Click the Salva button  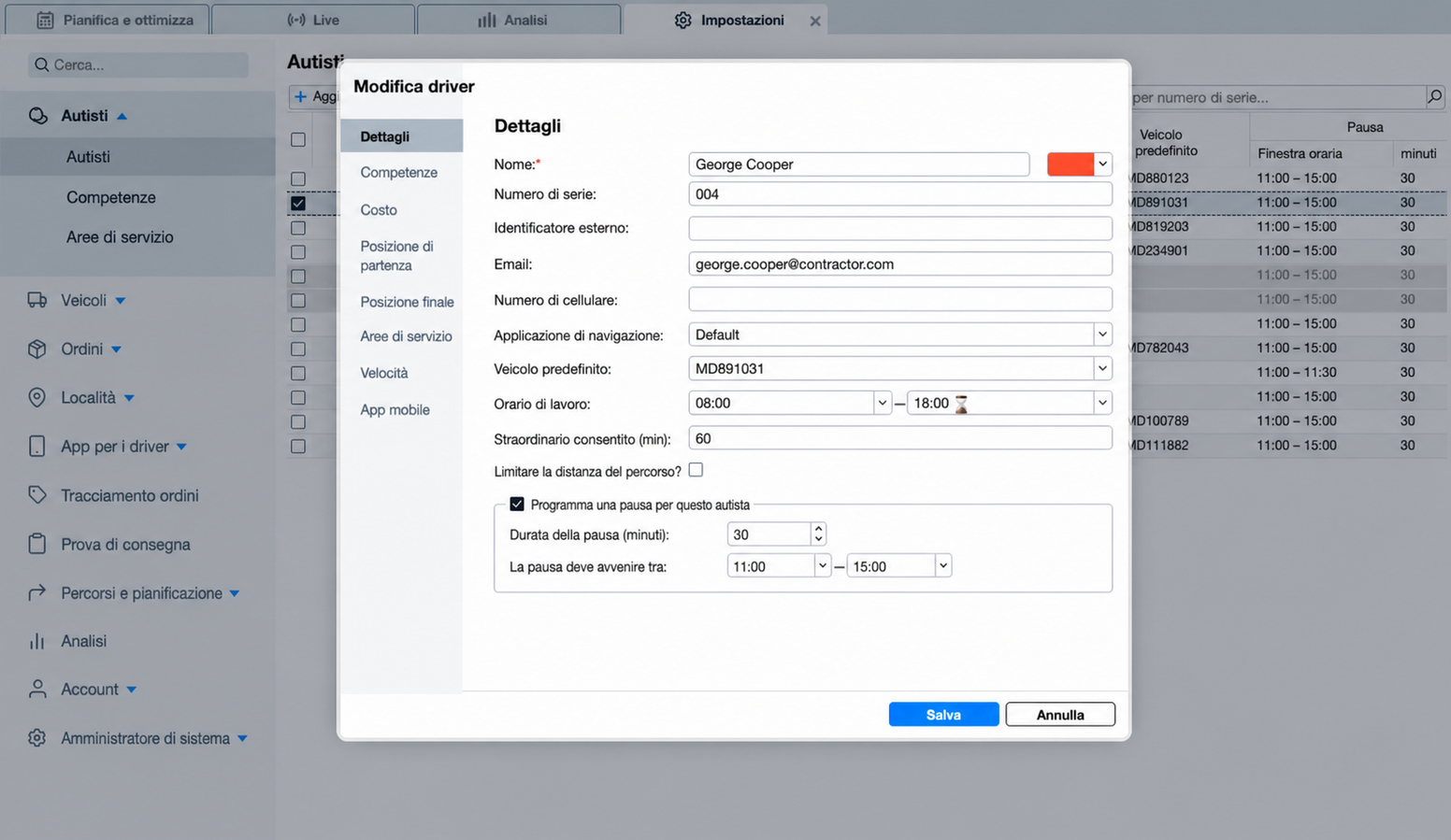tap(943, 714)
